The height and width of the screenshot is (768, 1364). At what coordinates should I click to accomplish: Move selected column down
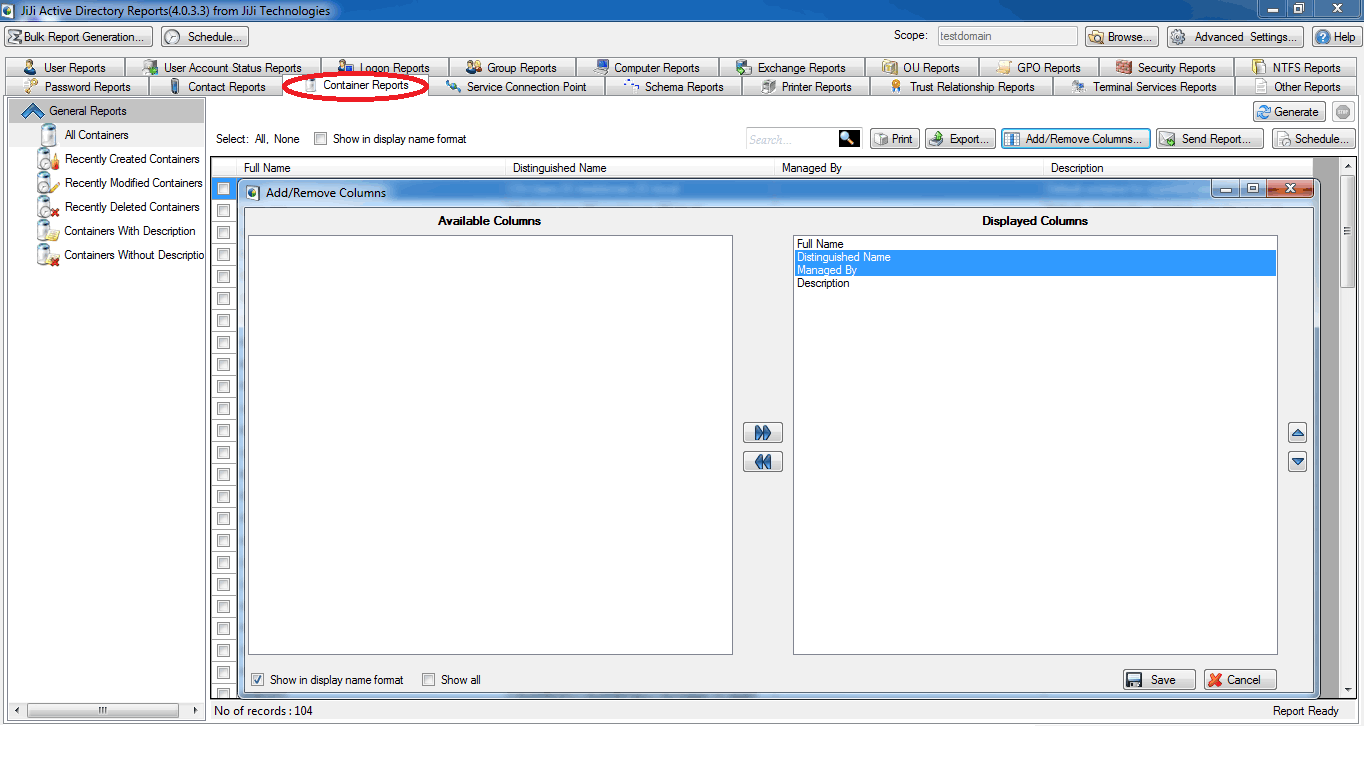1297,462
